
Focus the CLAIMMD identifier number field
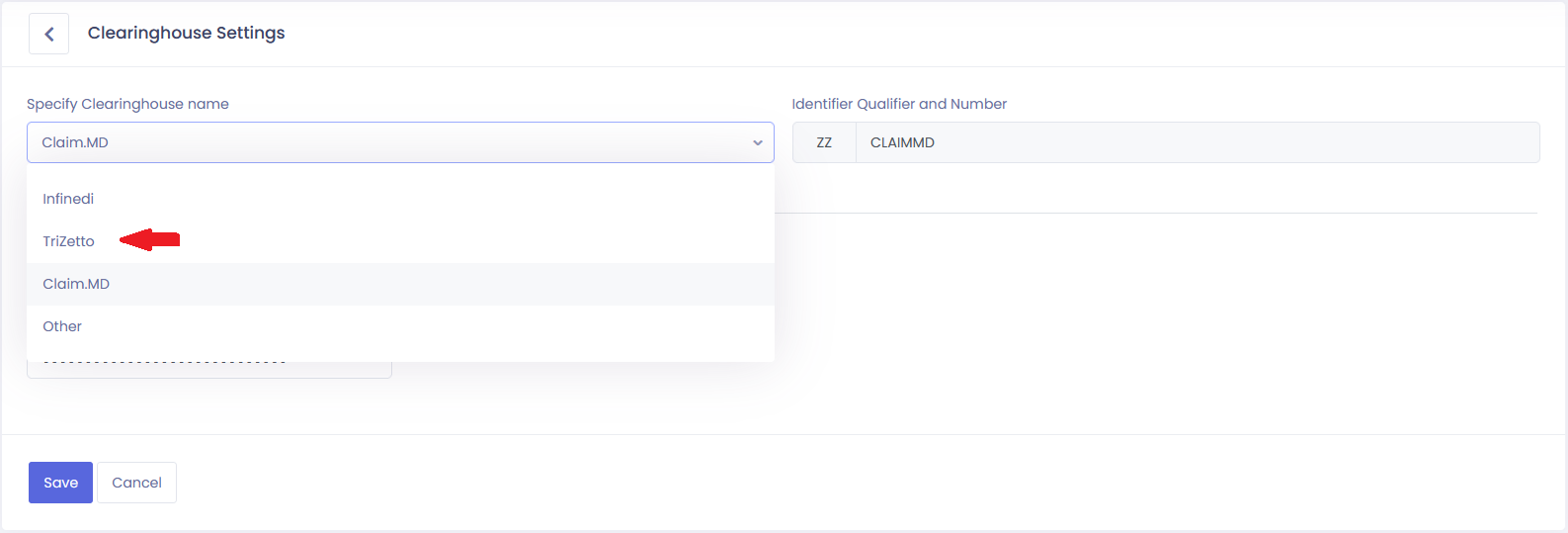[1197, 142]
